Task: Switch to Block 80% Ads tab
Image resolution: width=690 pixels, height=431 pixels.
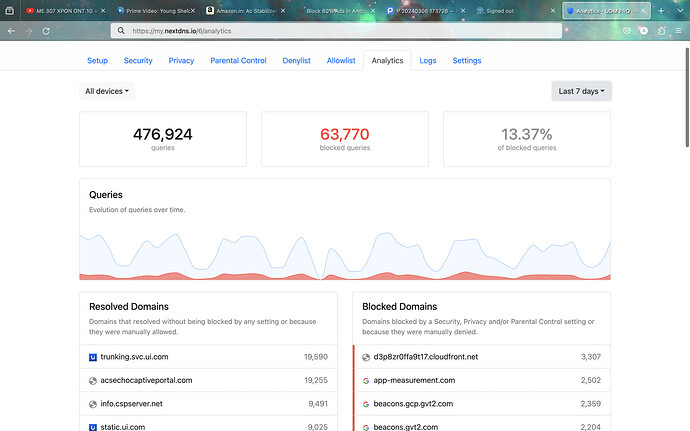Action: pyautogui.click(x=333, y=11)
